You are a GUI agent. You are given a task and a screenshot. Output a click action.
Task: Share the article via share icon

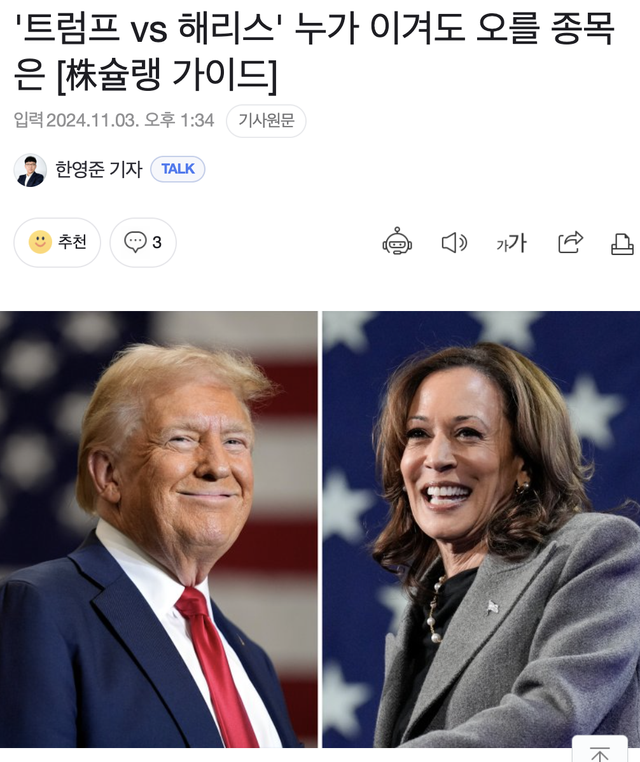[x=570, y=242]
